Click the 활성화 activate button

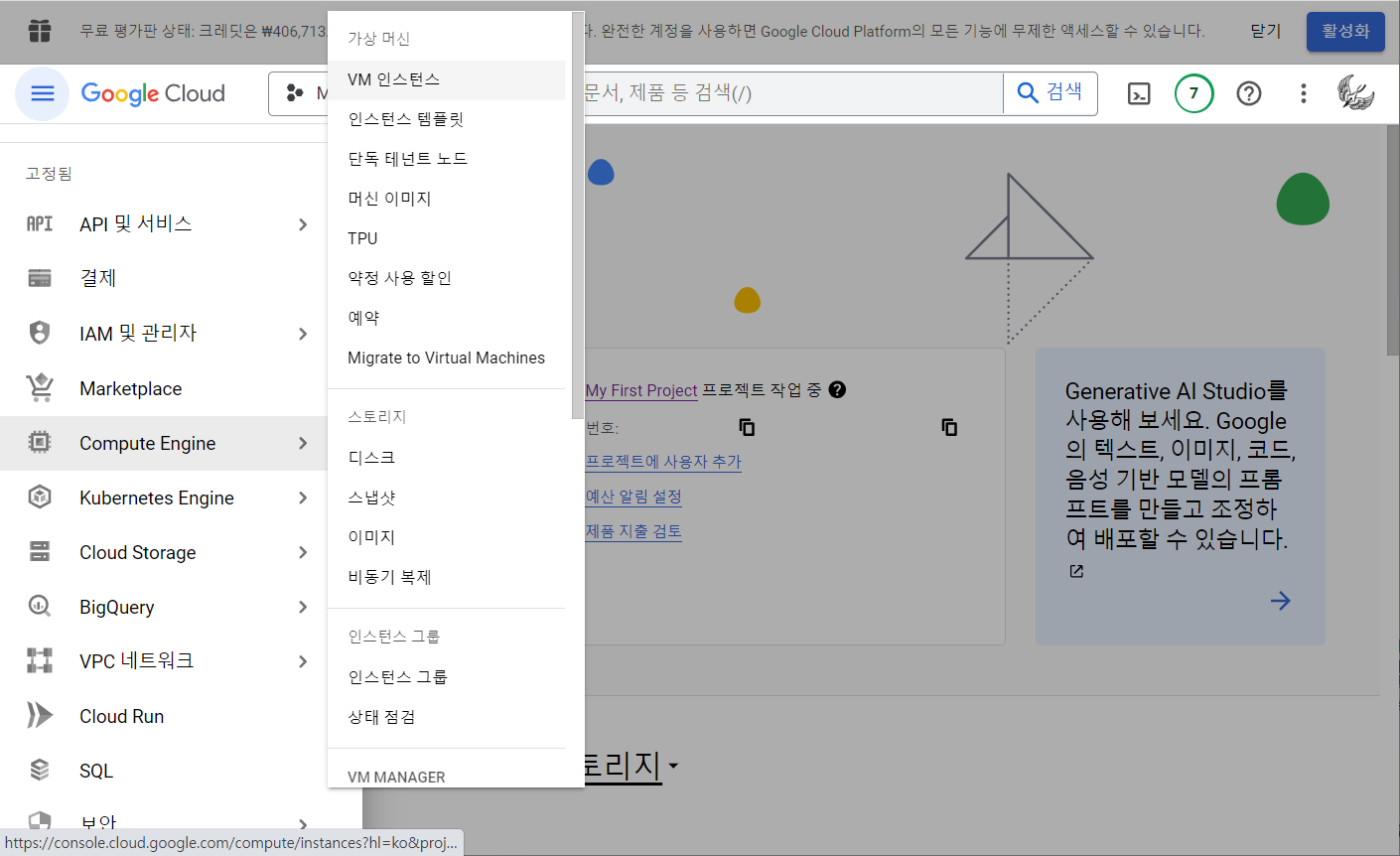(x=1345, y=32)
